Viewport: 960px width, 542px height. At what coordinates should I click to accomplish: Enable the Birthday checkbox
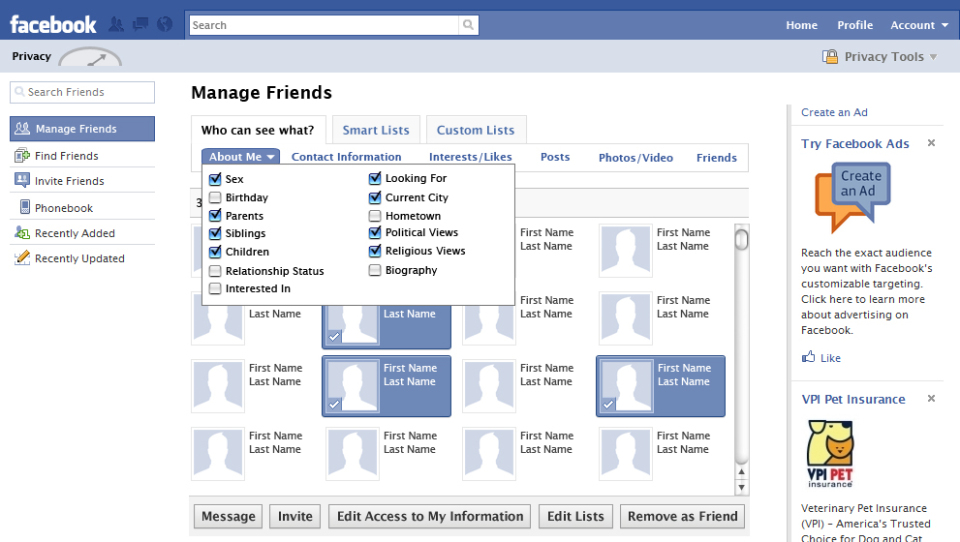coord(215,198)
